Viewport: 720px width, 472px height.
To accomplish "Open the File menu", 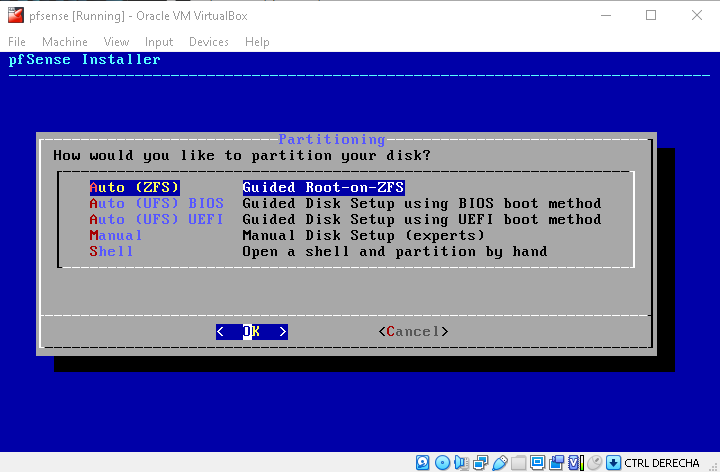I will point(17,42).
